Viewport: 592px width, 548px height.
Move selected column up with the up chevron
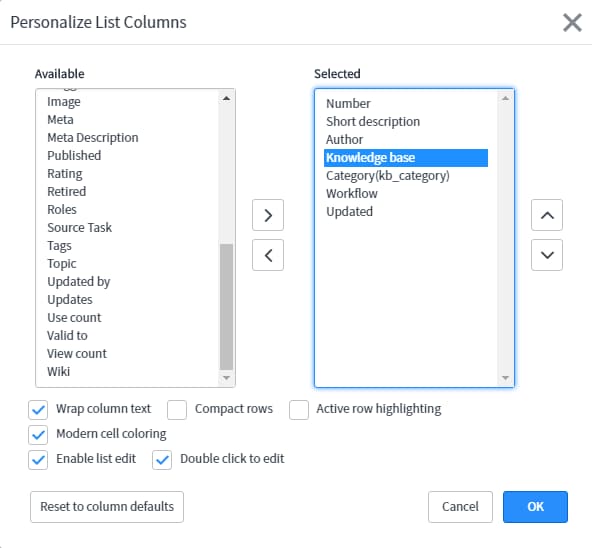[547, 215]
